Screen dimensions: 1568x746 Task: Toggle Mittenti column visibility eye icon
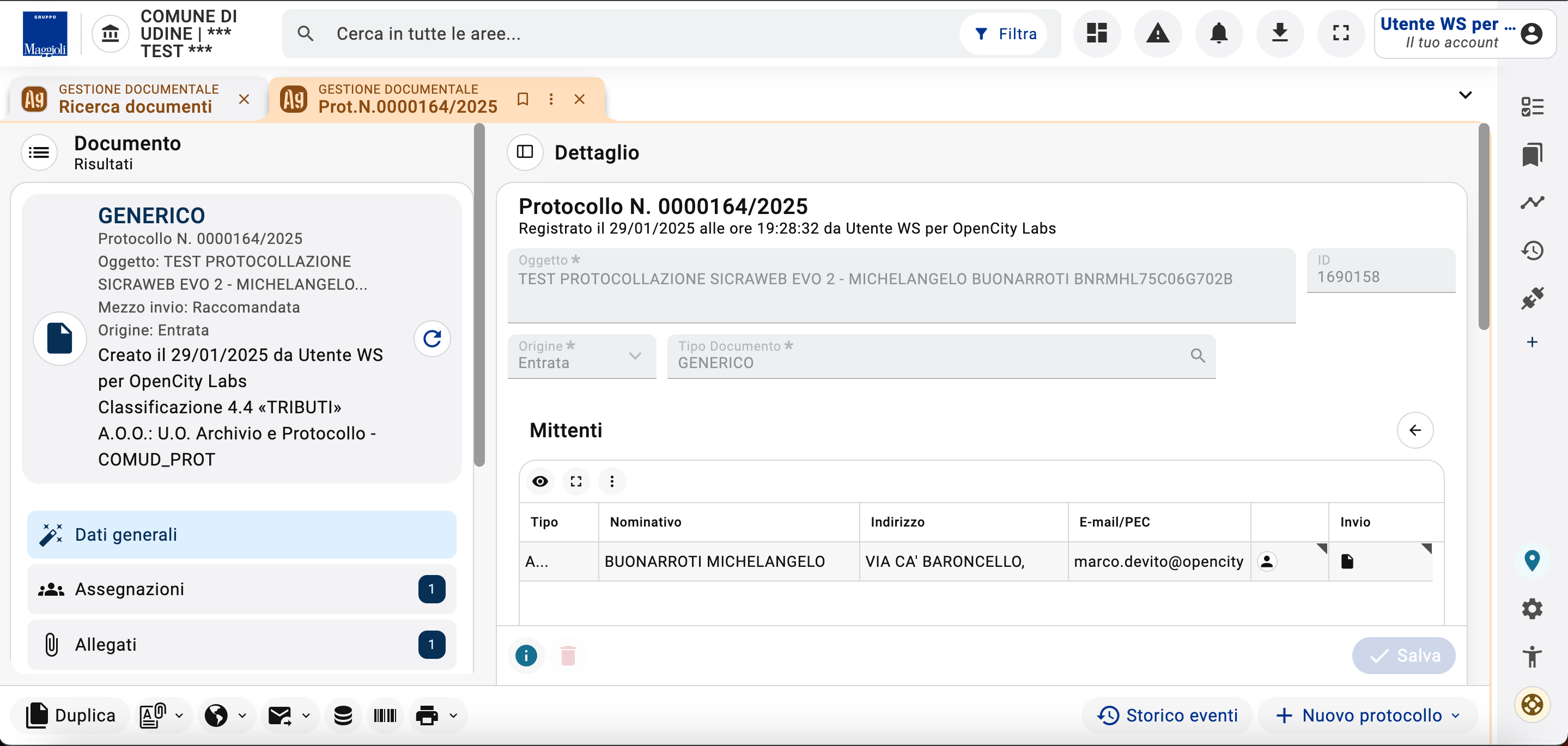(540, 481)
